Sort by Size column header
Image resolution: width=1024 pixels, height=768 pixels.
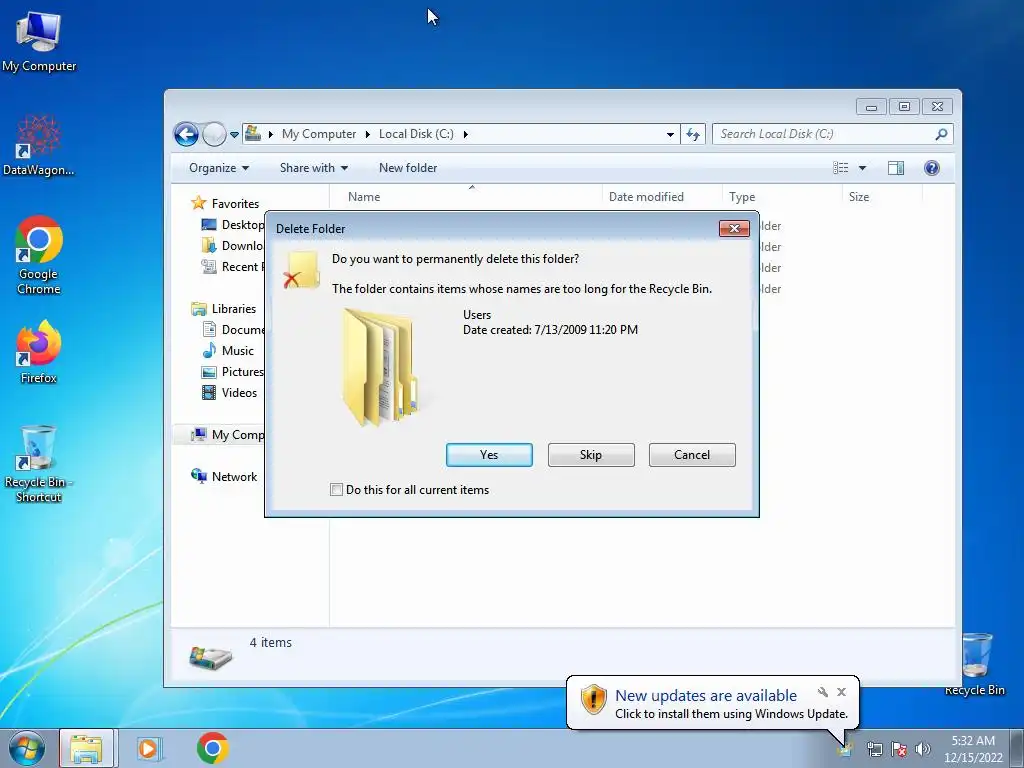[859, 197]
